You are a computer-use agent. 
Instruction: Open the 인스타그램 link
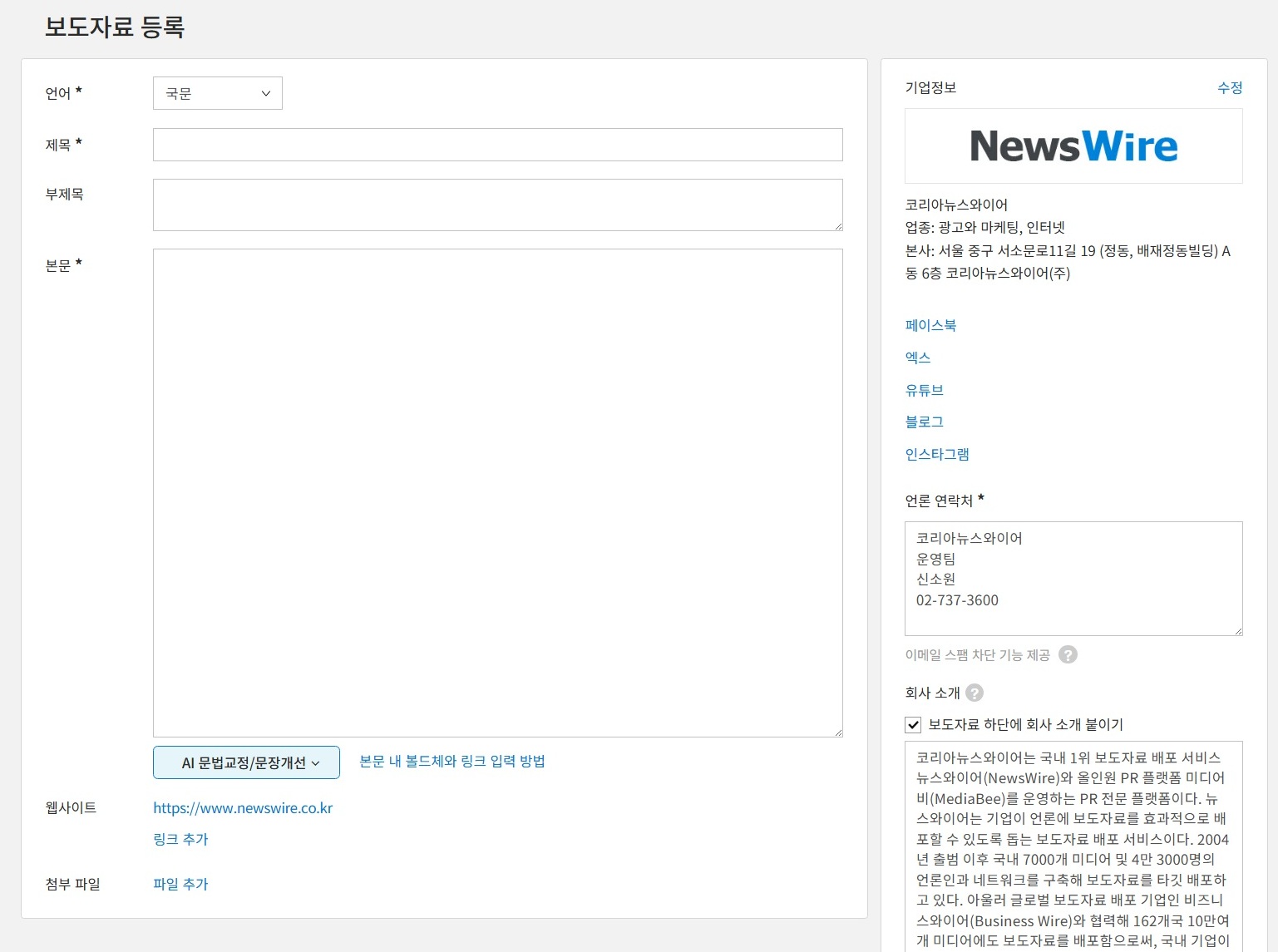(937, 455)
